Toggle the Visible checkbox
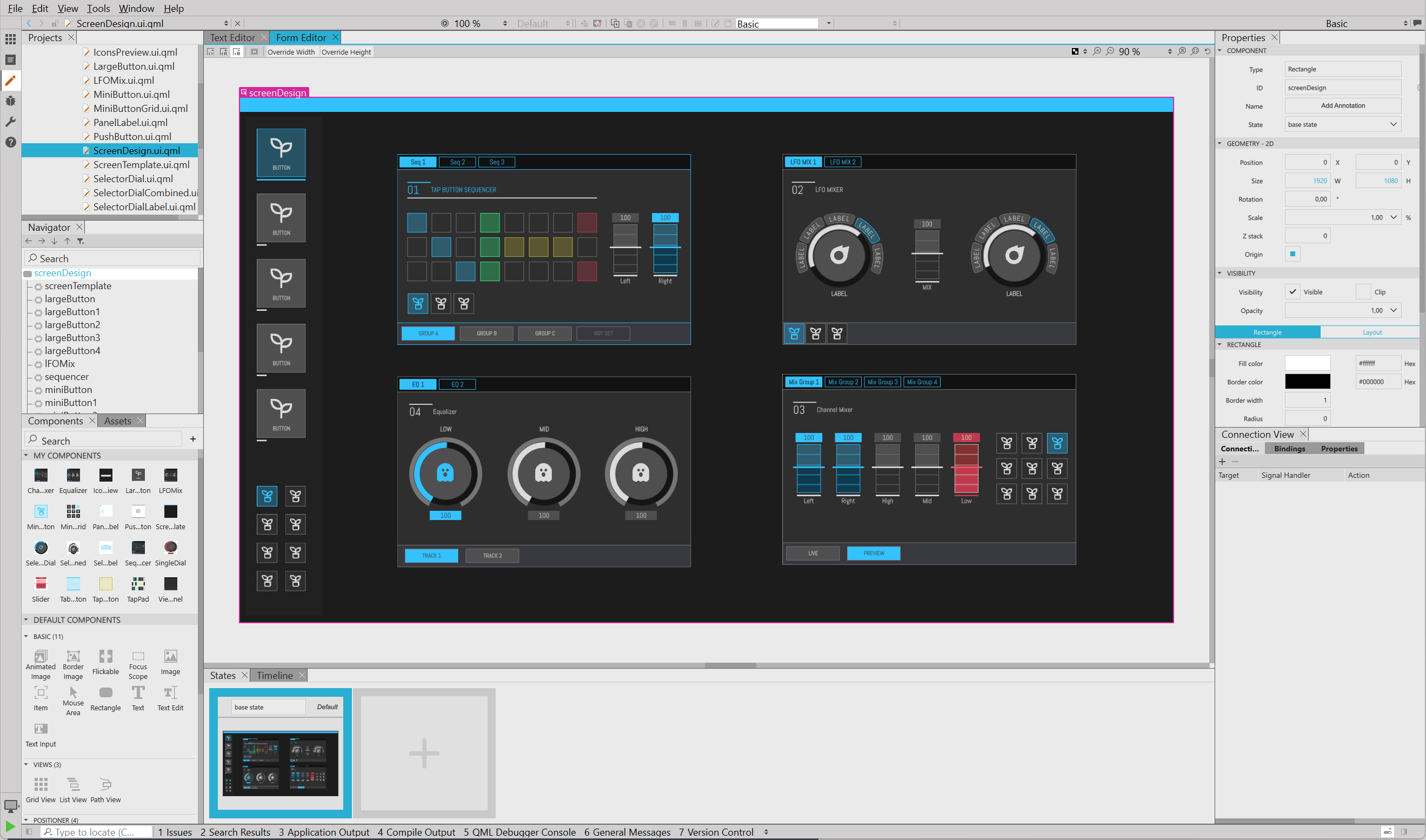 [1292, 292]
